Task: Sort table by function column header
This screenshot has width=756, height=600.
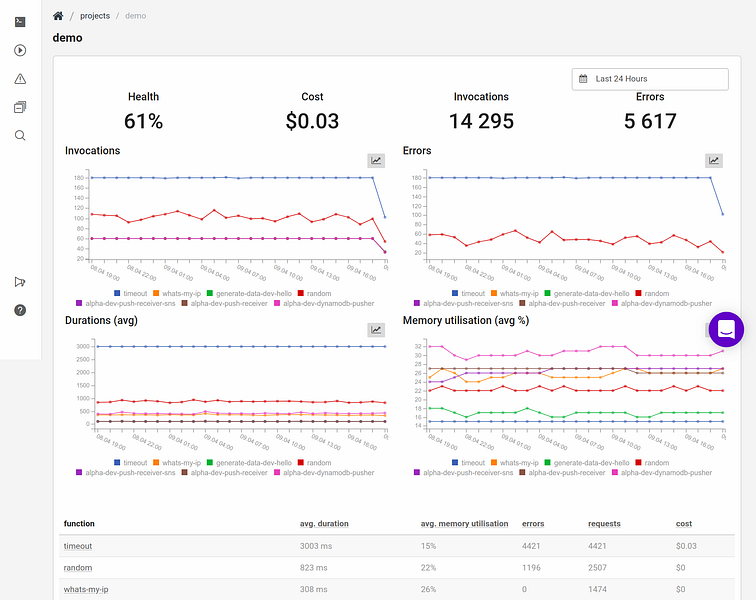Action: click(79, 524)
